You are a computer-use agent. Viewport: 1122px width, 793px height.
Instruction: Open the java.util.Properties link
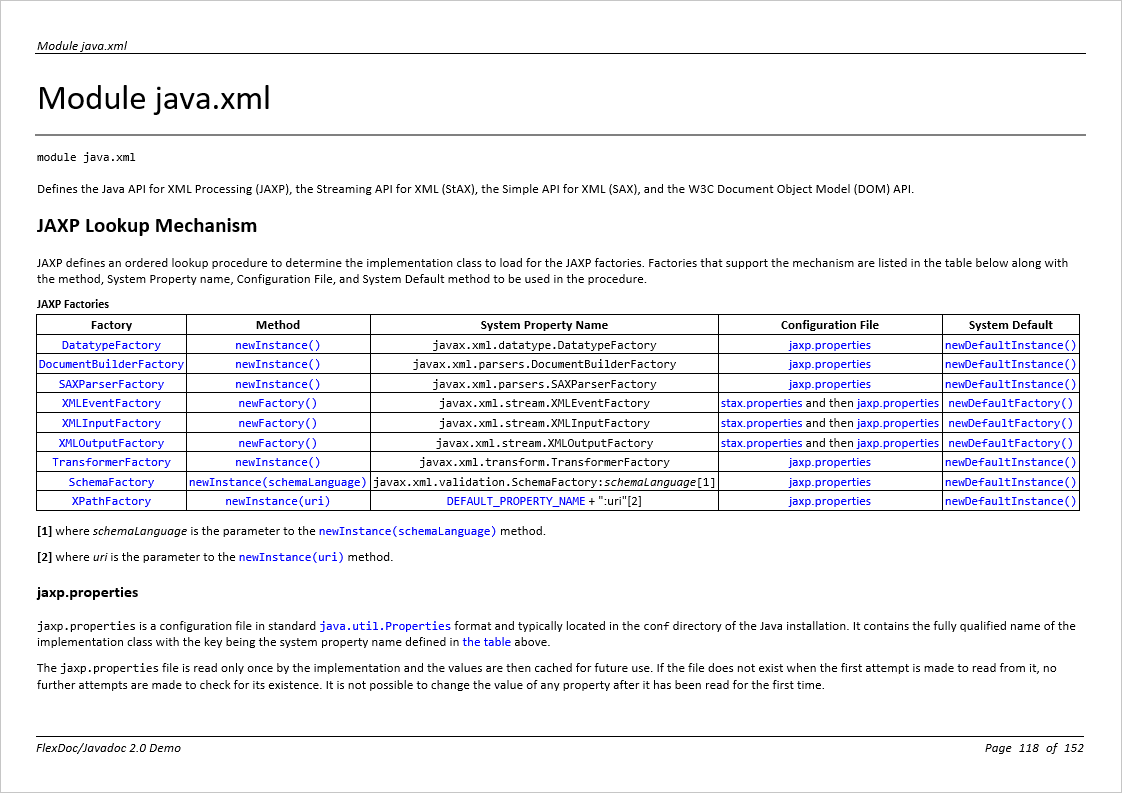pos(385,626)
